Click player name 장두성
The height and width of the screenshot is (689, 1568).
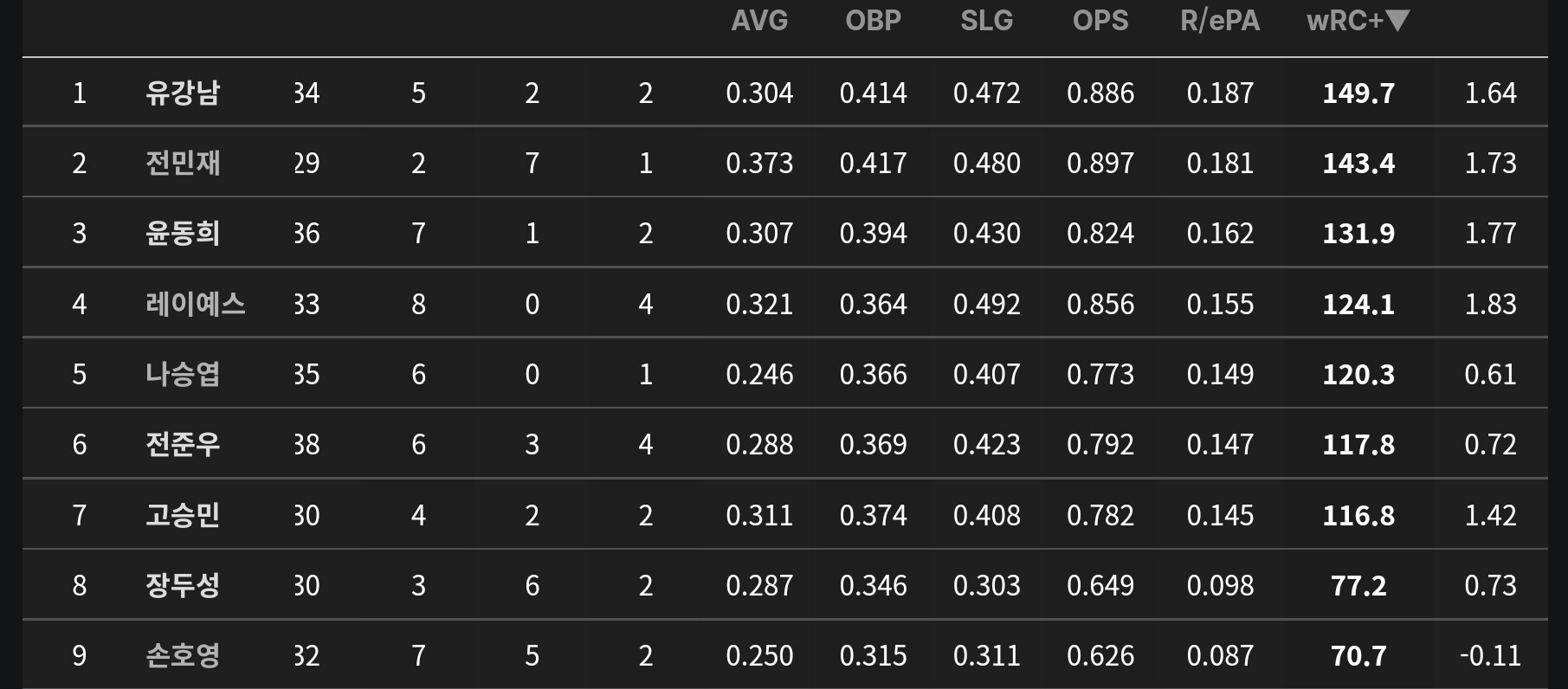click(183, 585)
